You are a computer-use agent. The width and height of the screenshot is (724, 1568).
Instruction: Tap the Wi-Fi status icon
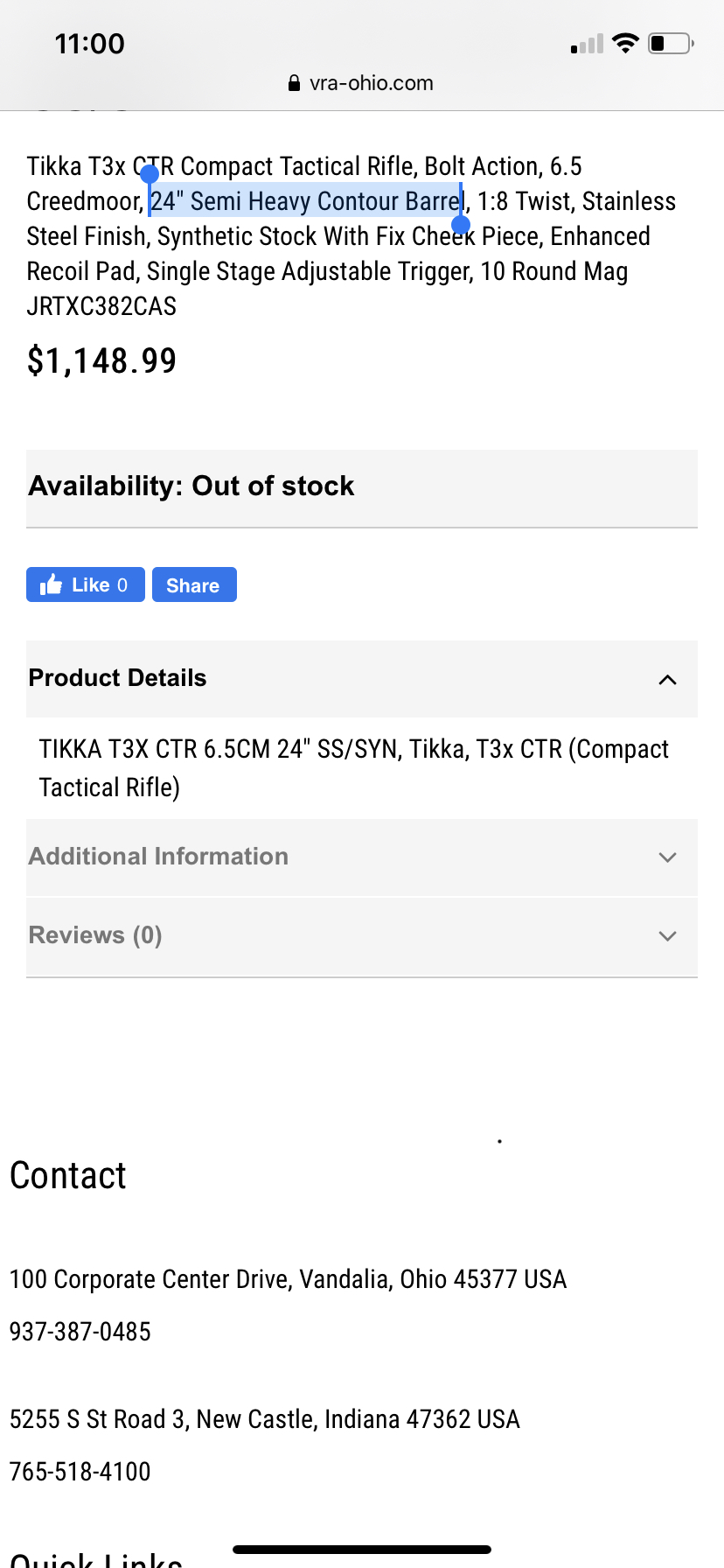click(x=625, y=43)
